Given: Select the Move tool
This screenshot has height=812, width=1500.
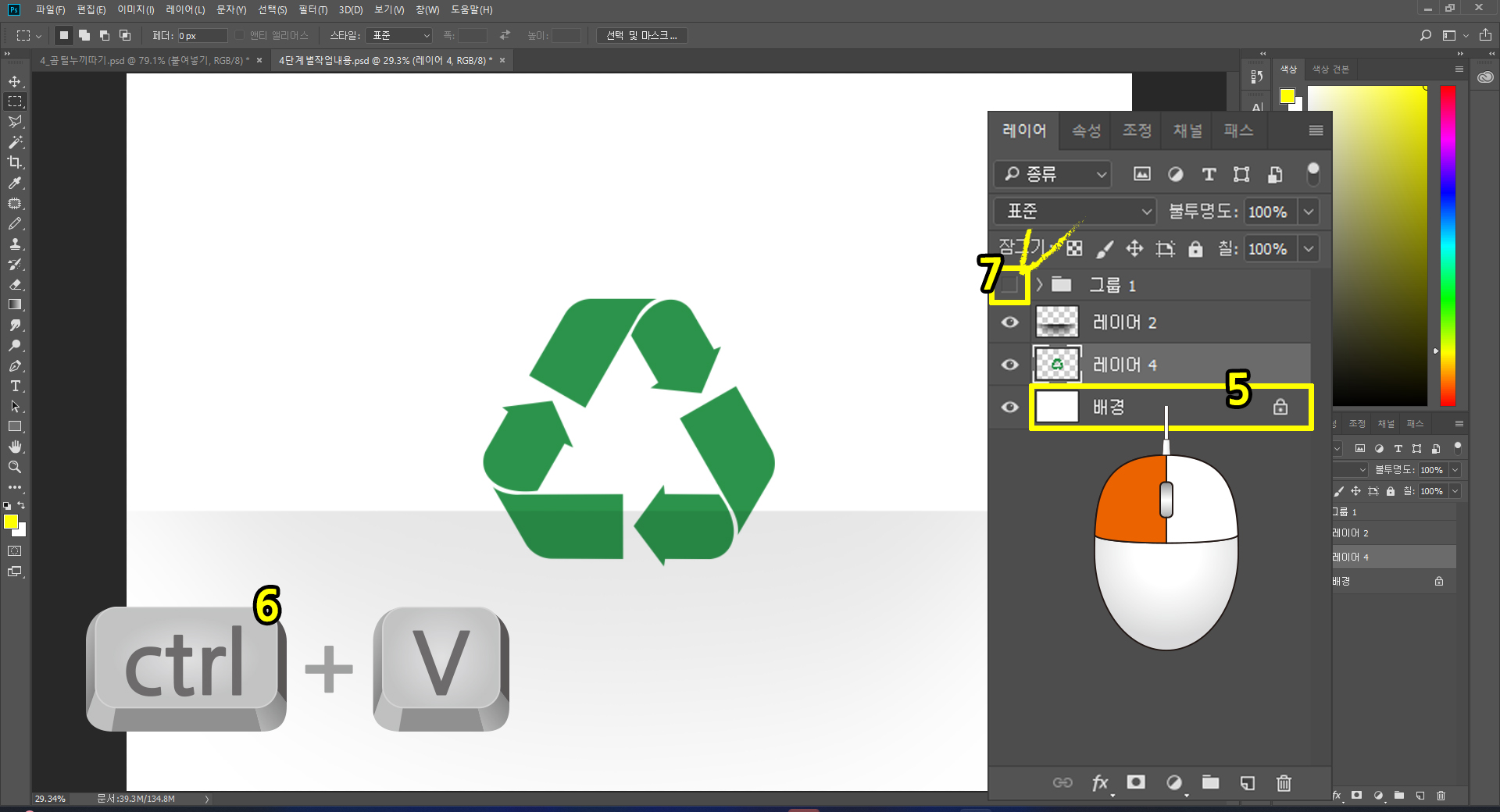Looking at the screenshot, I should pos(15,81).
